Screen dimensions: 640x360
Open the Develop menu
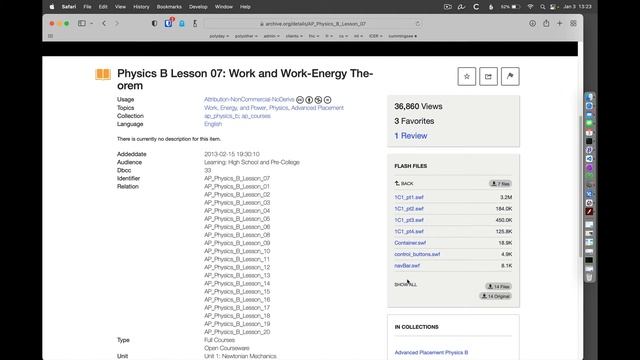tap(198, 7)
